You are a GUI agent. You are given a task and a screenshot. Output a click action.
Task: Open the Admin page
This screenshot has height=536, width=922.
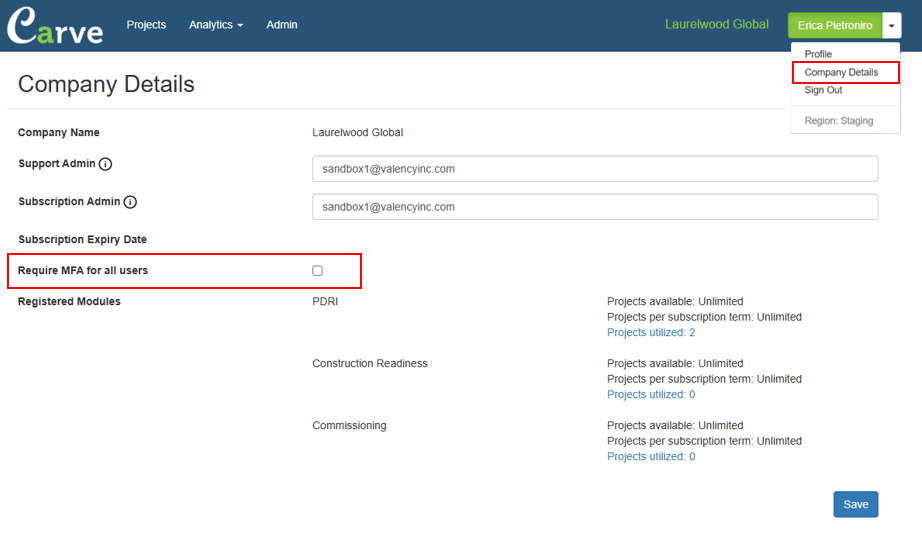[x=282, y=25]
